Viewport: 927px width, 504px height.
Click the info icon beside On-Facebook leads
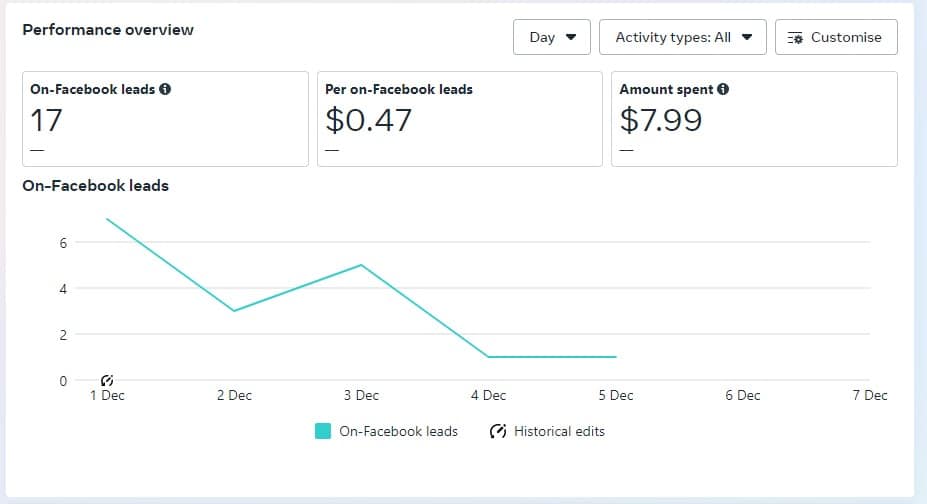tap(165, 89)
